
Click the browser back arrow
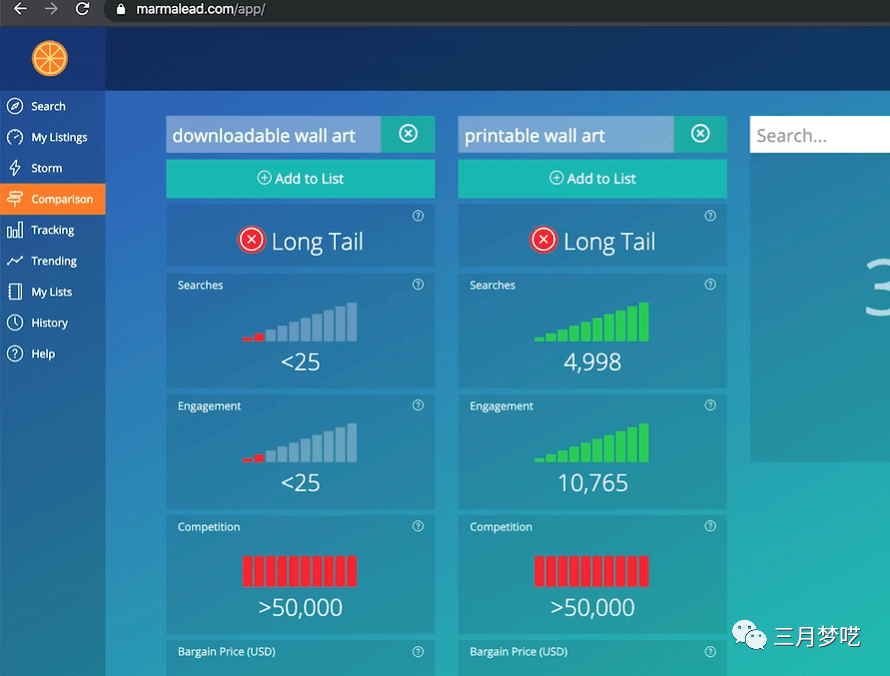point(20,9)
